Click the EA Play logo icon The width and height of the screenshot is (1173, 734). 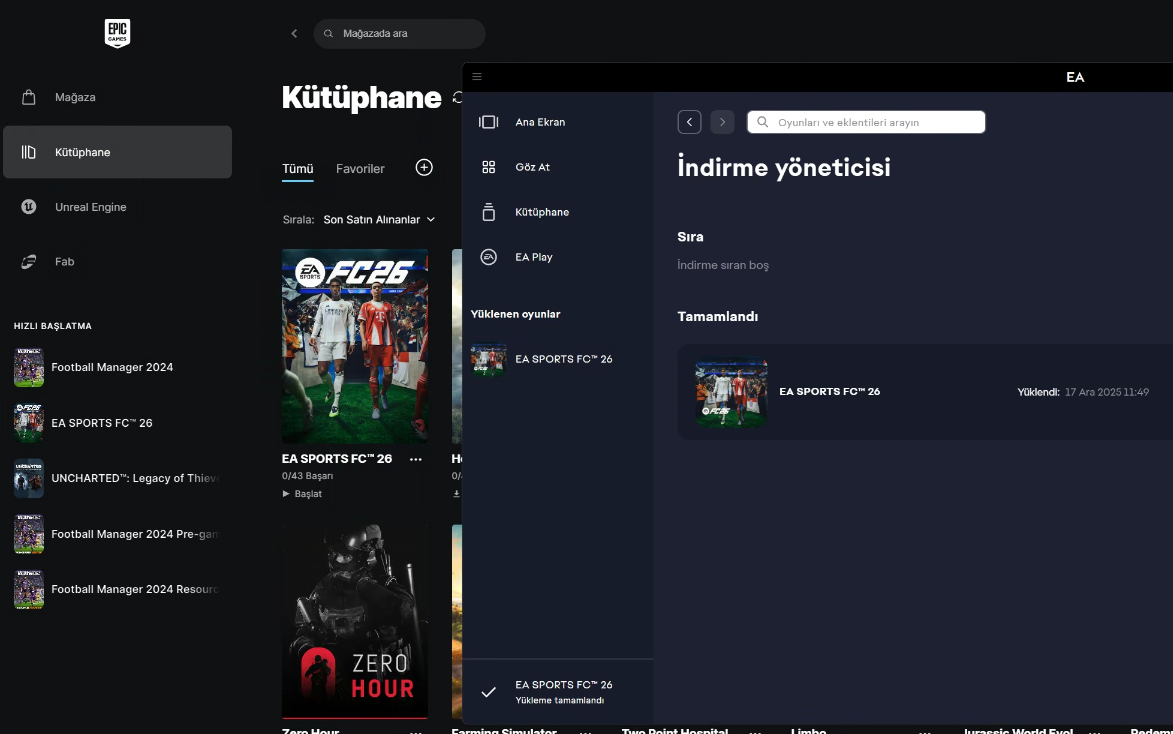click(489, 257)
